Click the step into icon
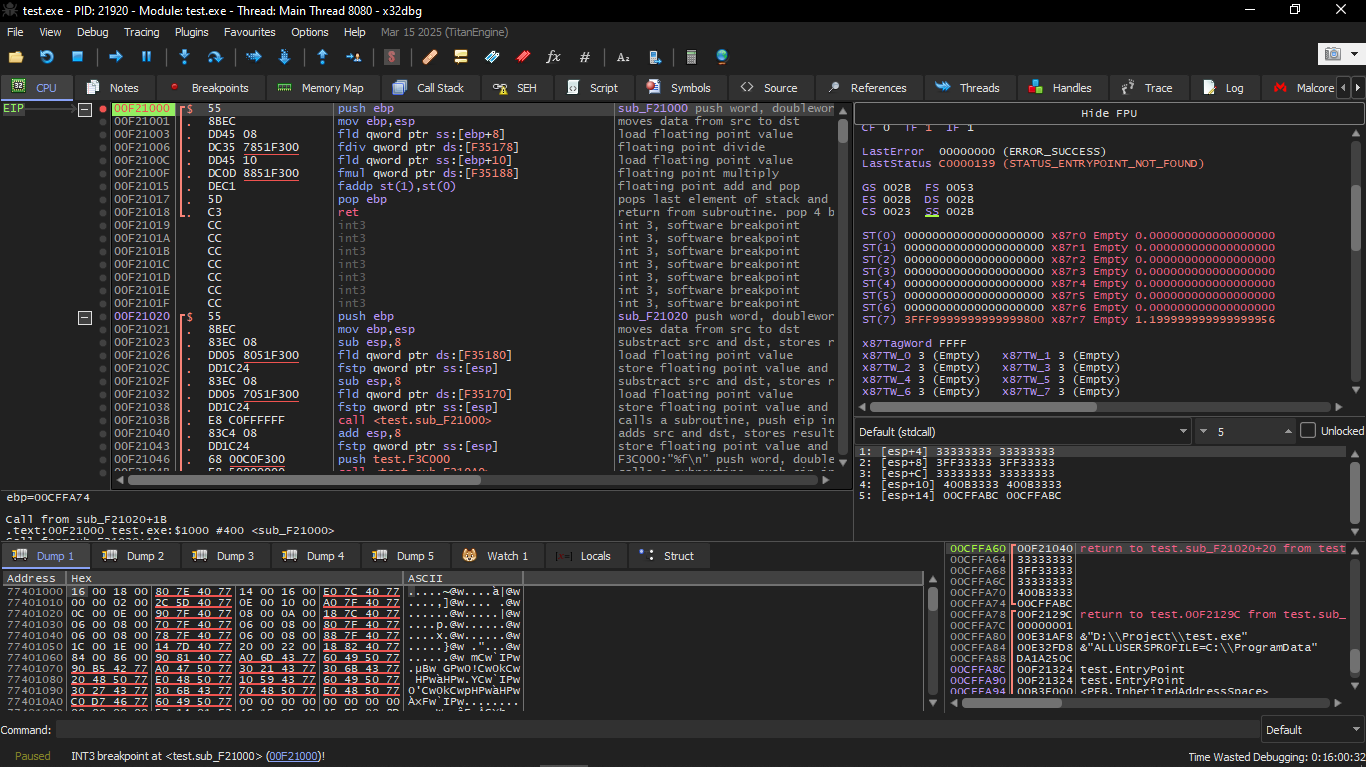 [184, 57]
